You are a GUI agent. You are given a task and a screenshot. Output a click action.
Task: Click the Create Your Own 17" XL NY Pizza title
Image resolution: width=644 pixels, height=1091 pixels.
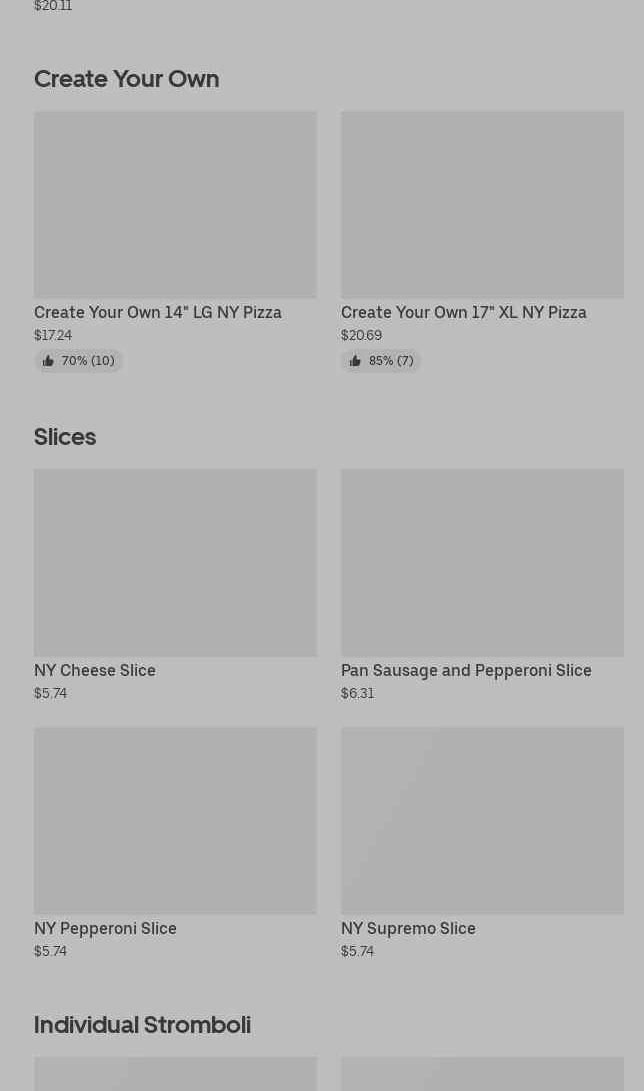464,312
